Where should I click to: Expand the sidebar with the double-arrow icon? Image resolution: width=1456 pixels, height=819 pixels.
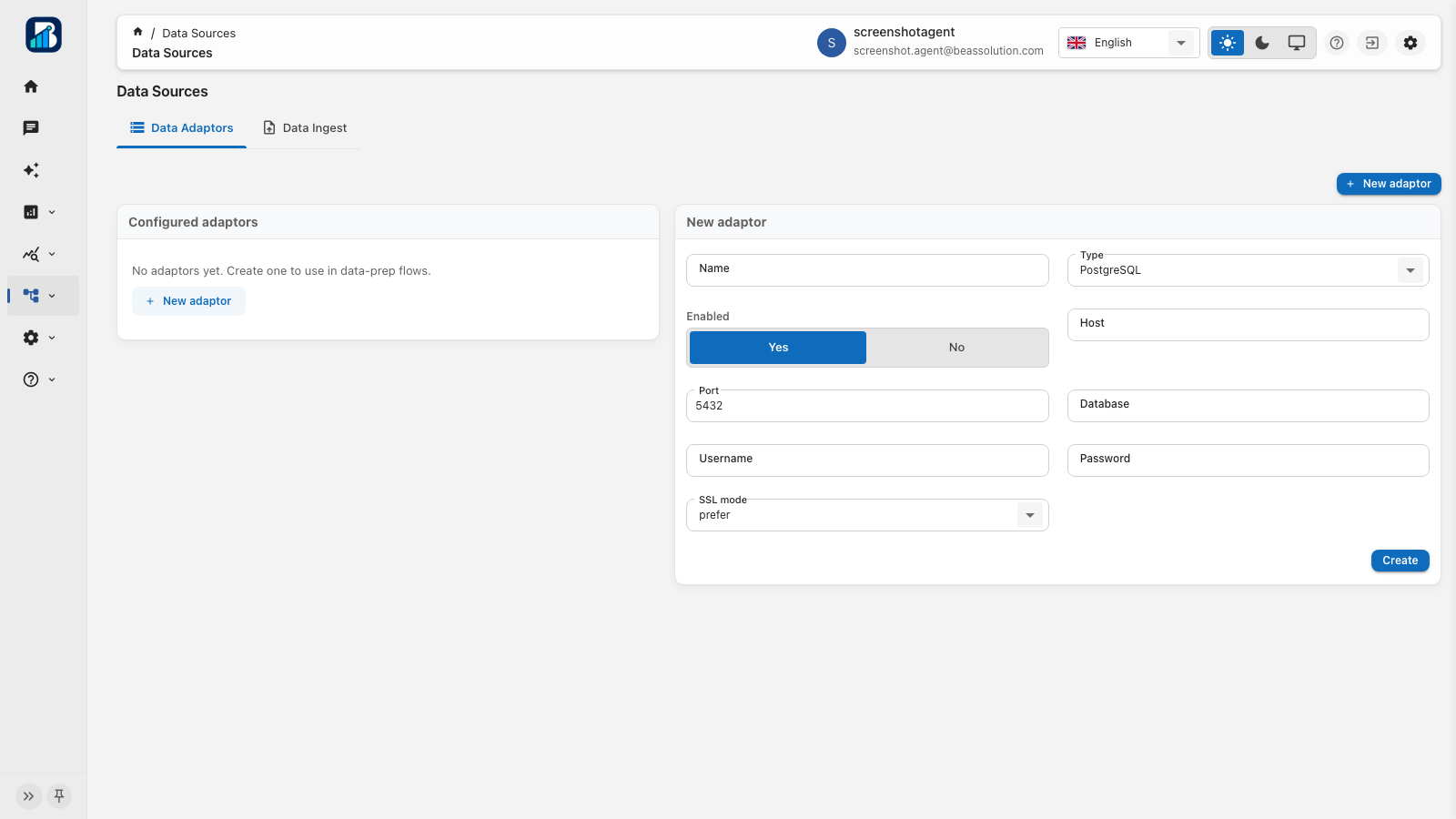coord(29,796)
